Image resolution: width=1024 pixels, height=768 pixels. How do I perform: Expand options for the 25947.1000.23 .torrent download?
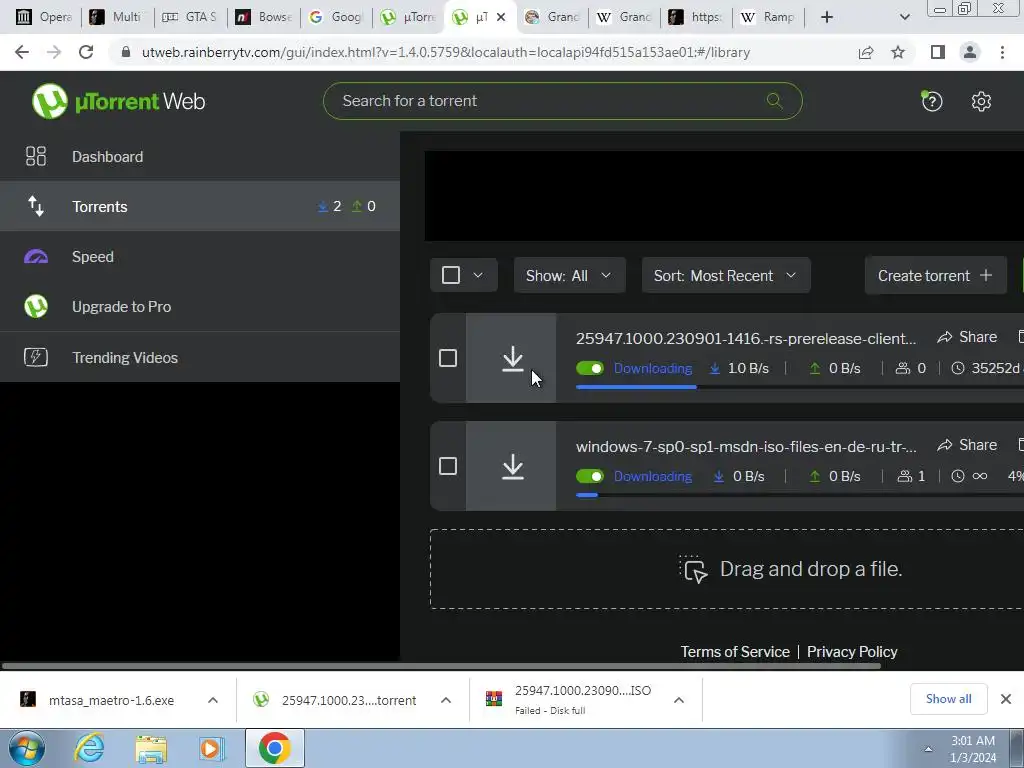(446, 700)
